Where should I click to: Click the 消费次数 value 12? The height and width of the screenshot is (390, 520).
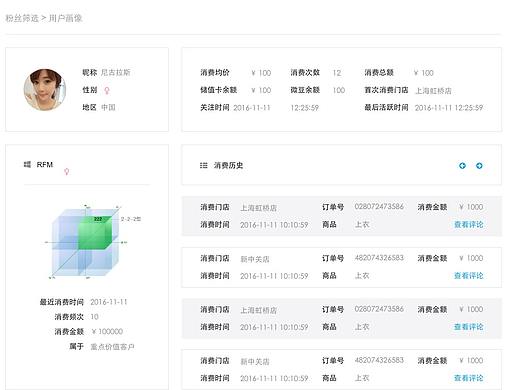[x=337, y=73]
